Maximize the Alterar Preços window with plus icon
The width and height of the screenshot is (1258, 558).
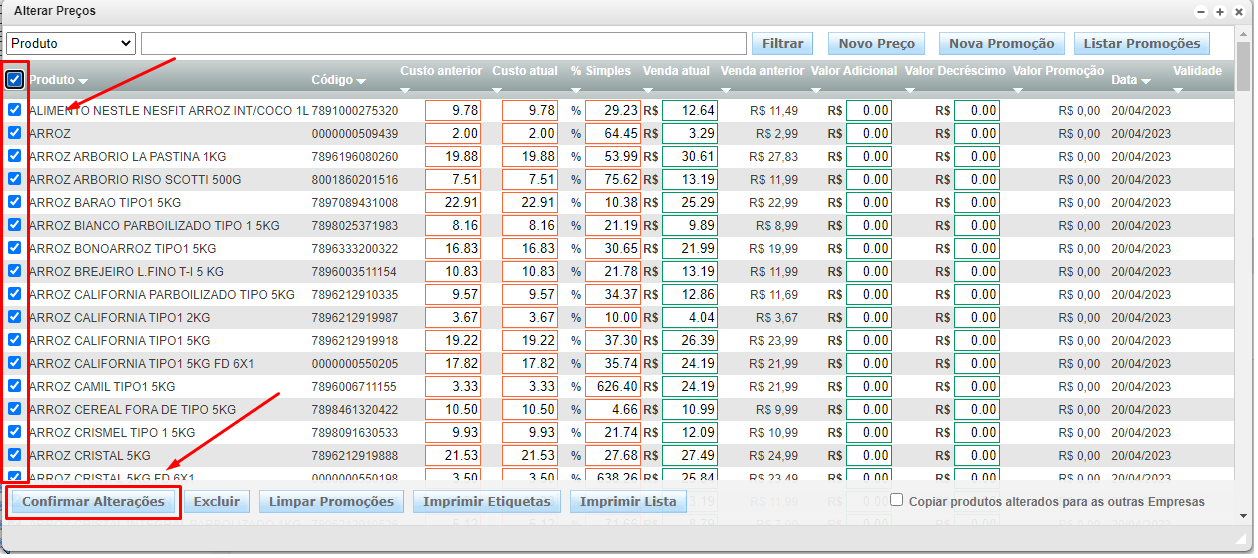pos(1219,12)
